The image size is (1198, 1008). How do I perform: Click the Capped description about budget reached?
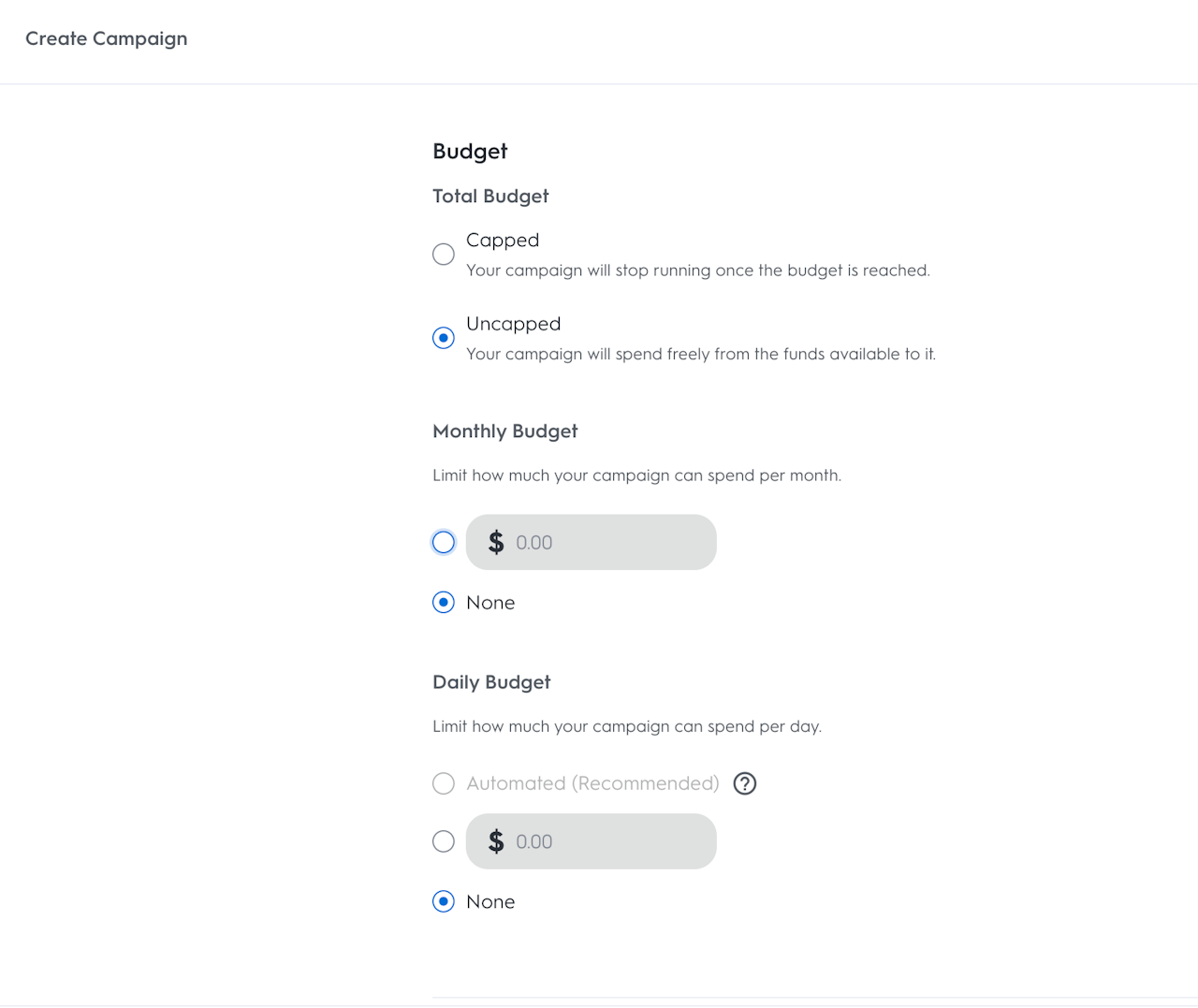pos(698,270)
